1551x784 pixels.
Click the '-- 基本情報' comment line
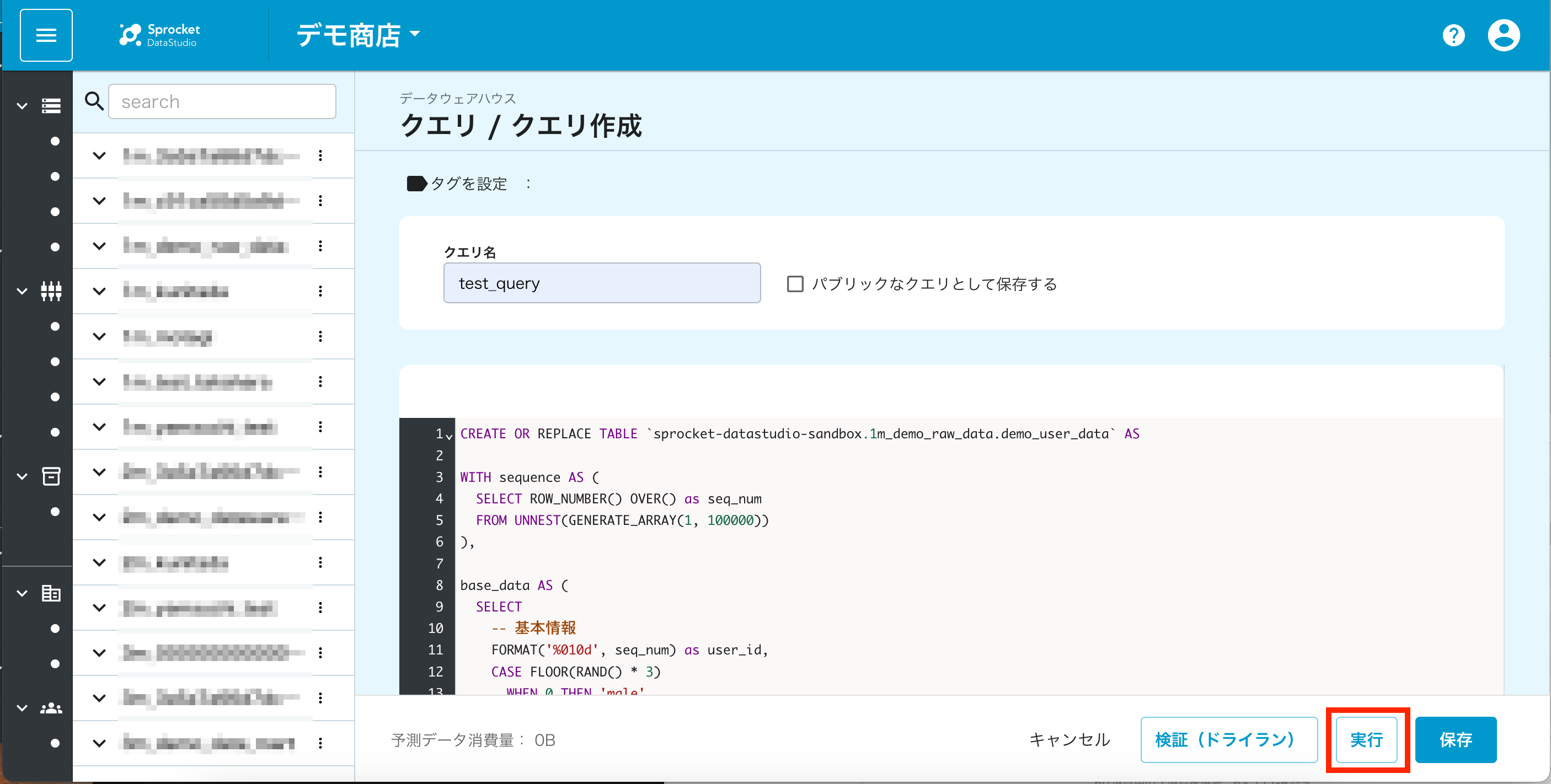(x=533, y=628)
